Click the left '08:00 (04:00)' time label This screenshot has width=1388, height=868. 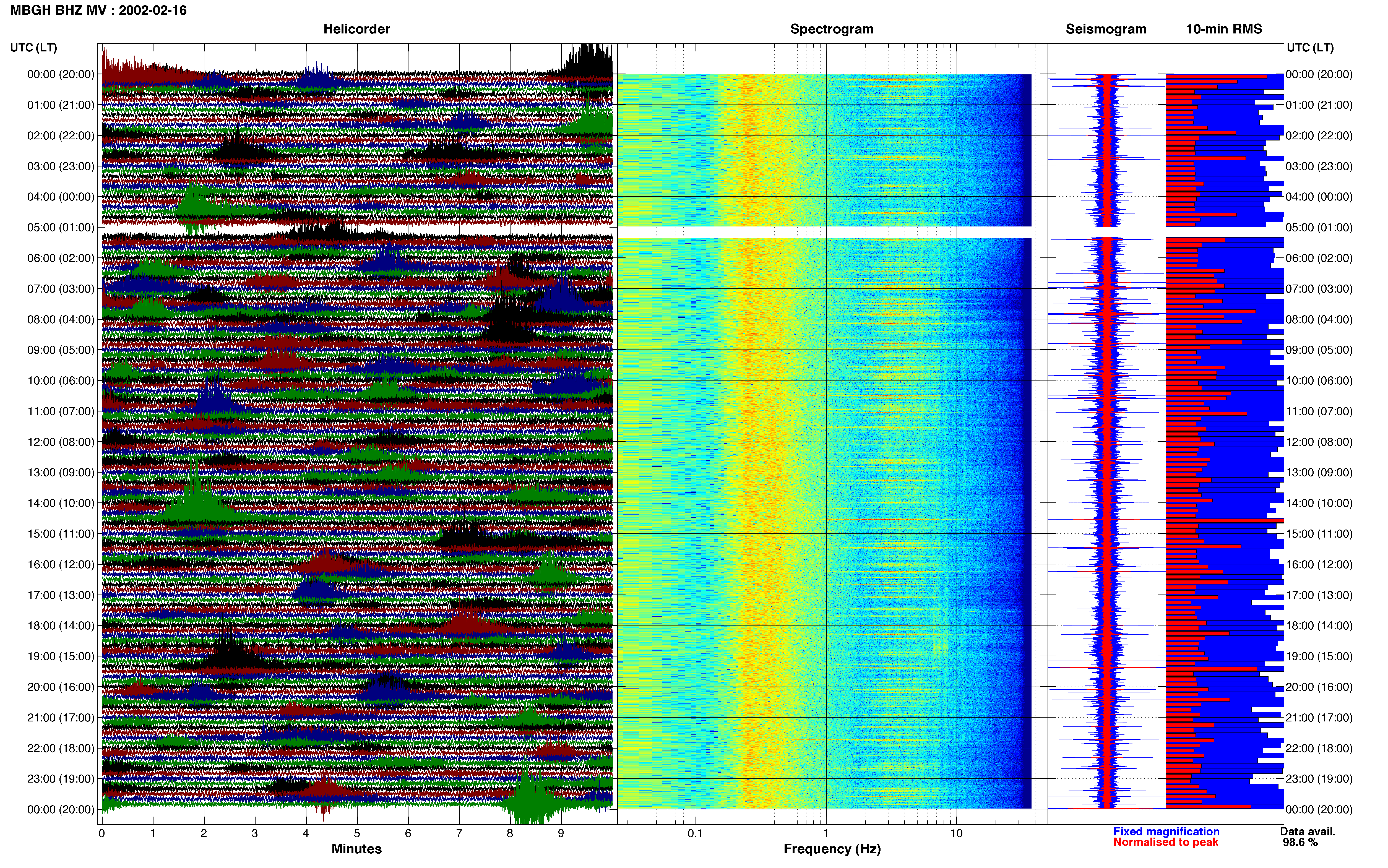[61, 319]
